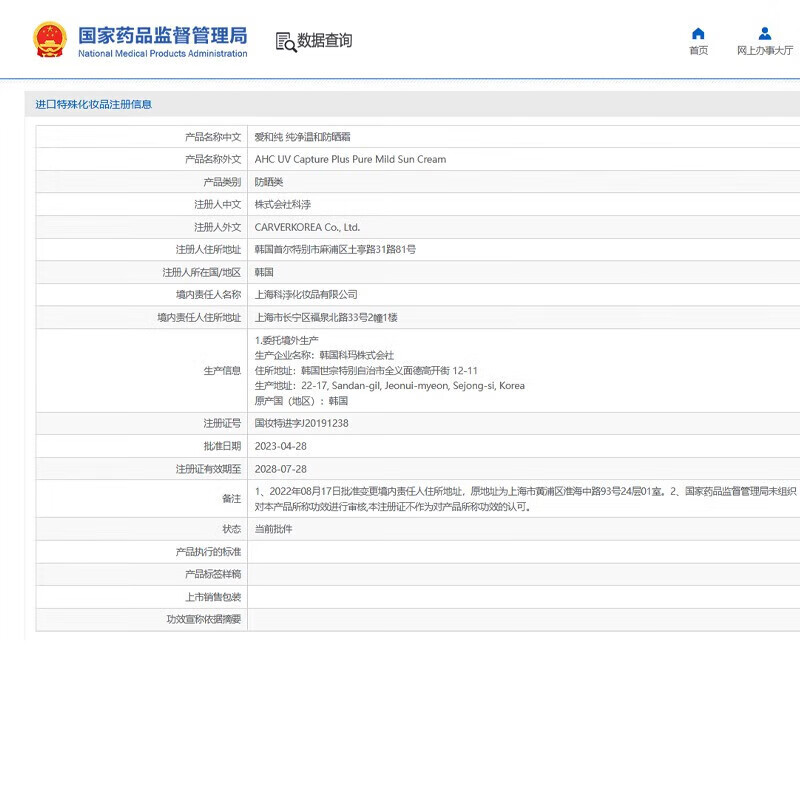Select the 产品类别 label
This screenshot has height=800, width=800.
[222, 182]
